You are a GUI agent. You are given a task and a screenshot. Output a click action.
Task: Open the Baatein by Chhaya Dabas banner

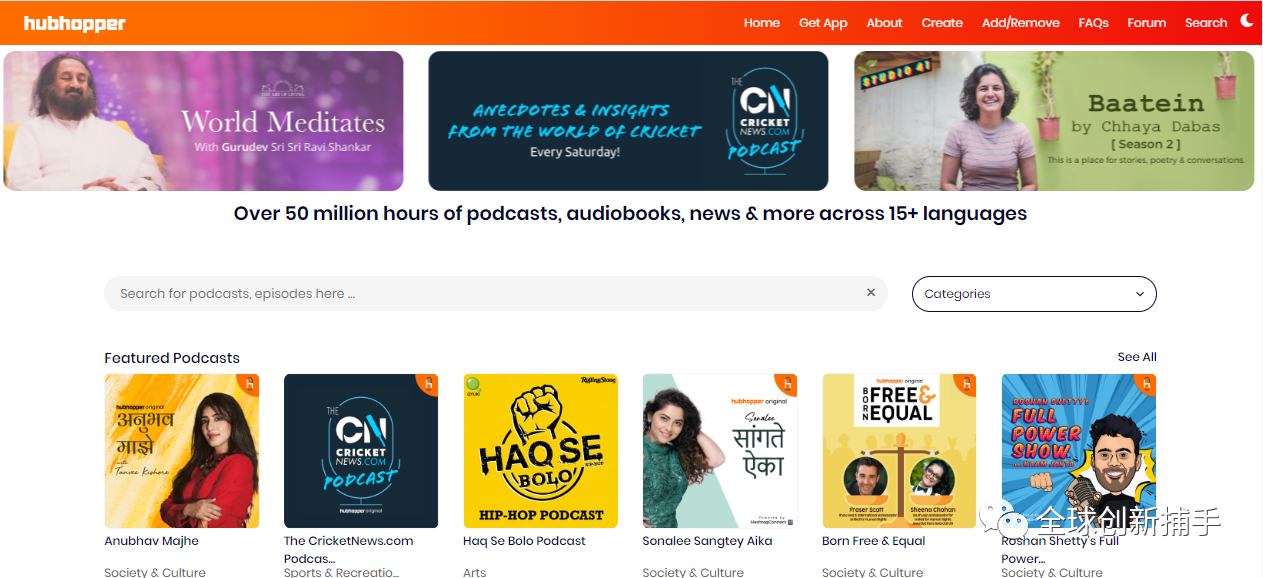(1054, 121)
